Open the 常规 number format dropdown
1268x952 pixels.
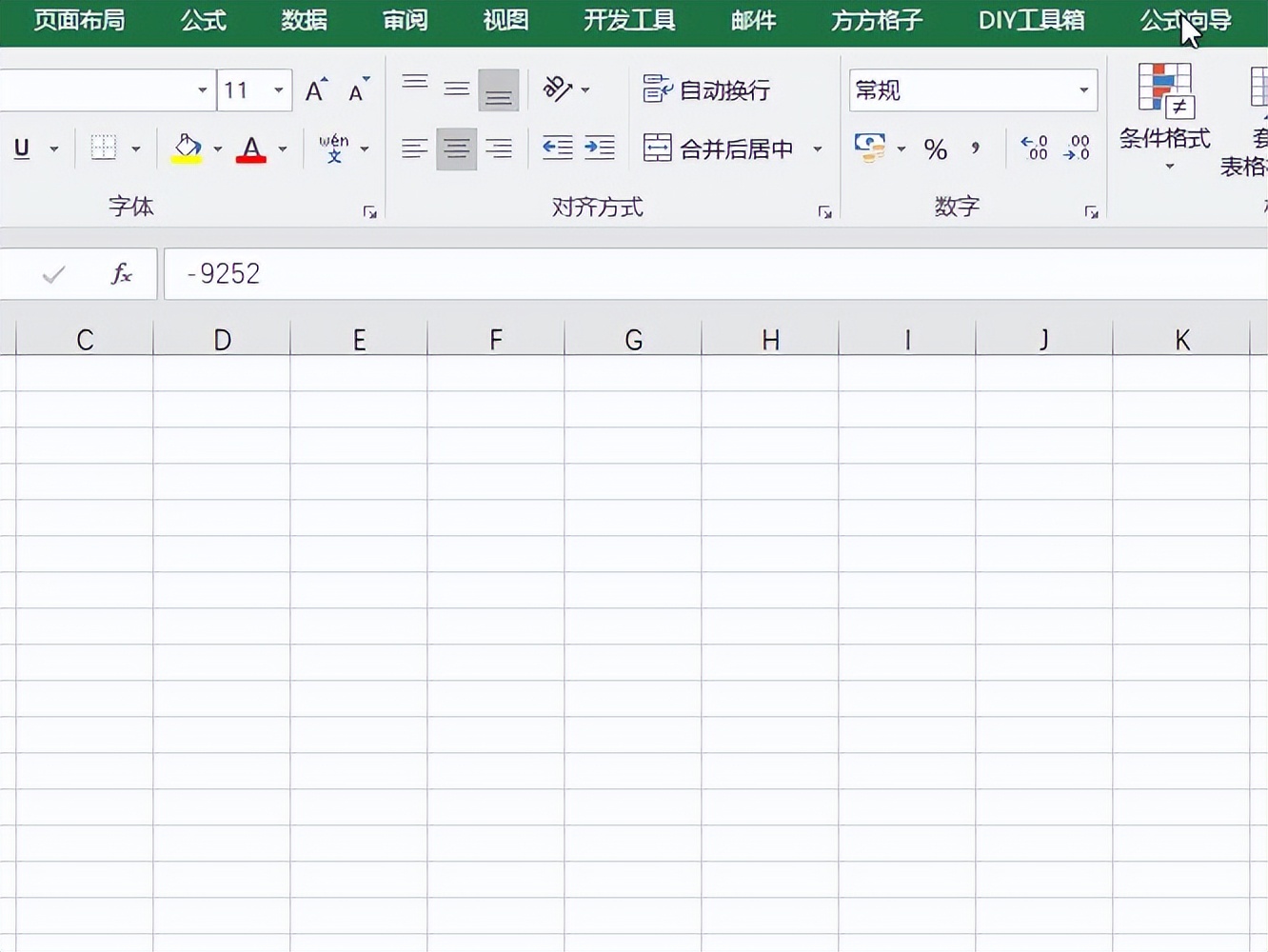1082,89
